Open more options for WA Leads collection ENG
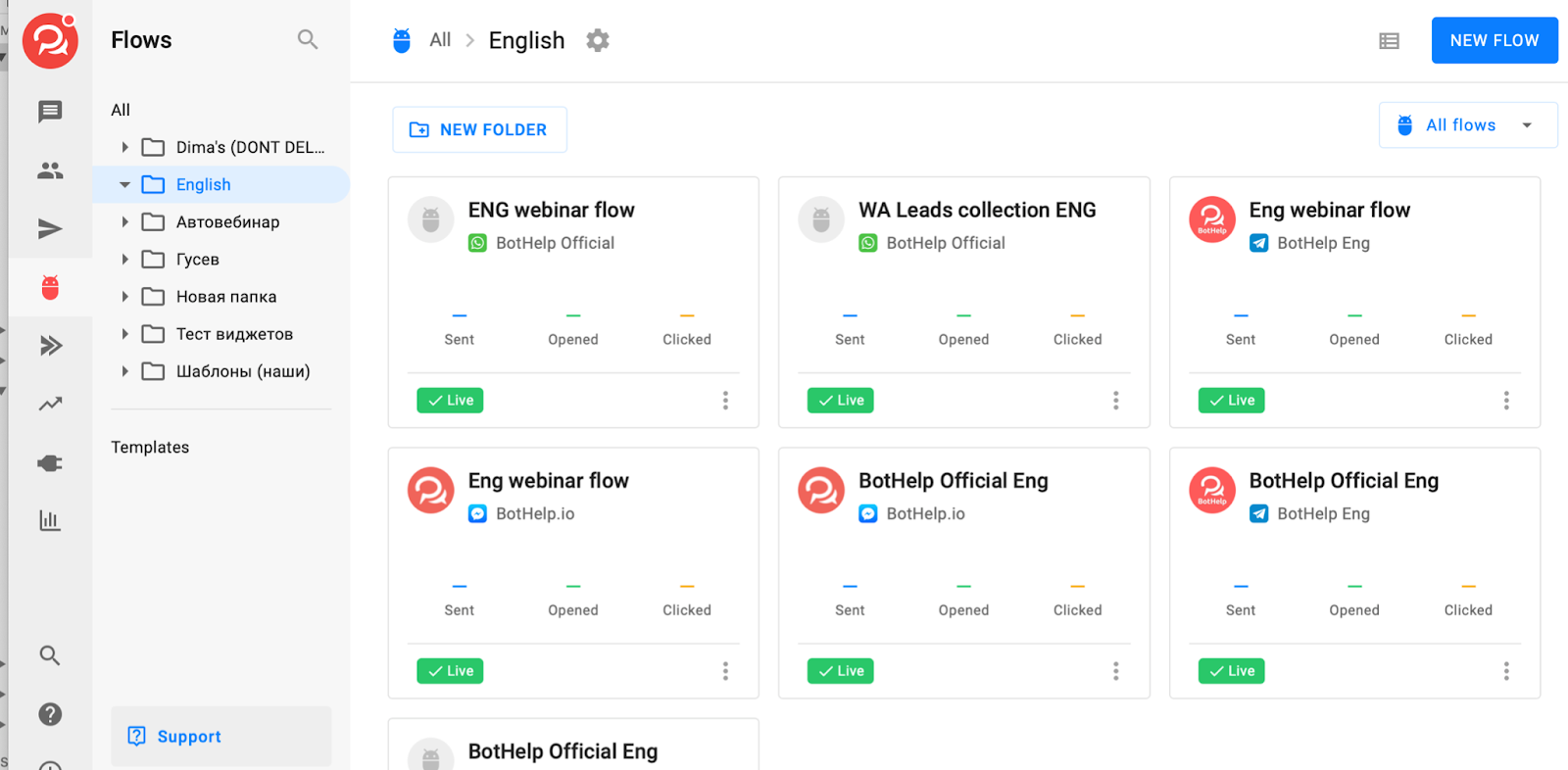 click(1115, 400)
